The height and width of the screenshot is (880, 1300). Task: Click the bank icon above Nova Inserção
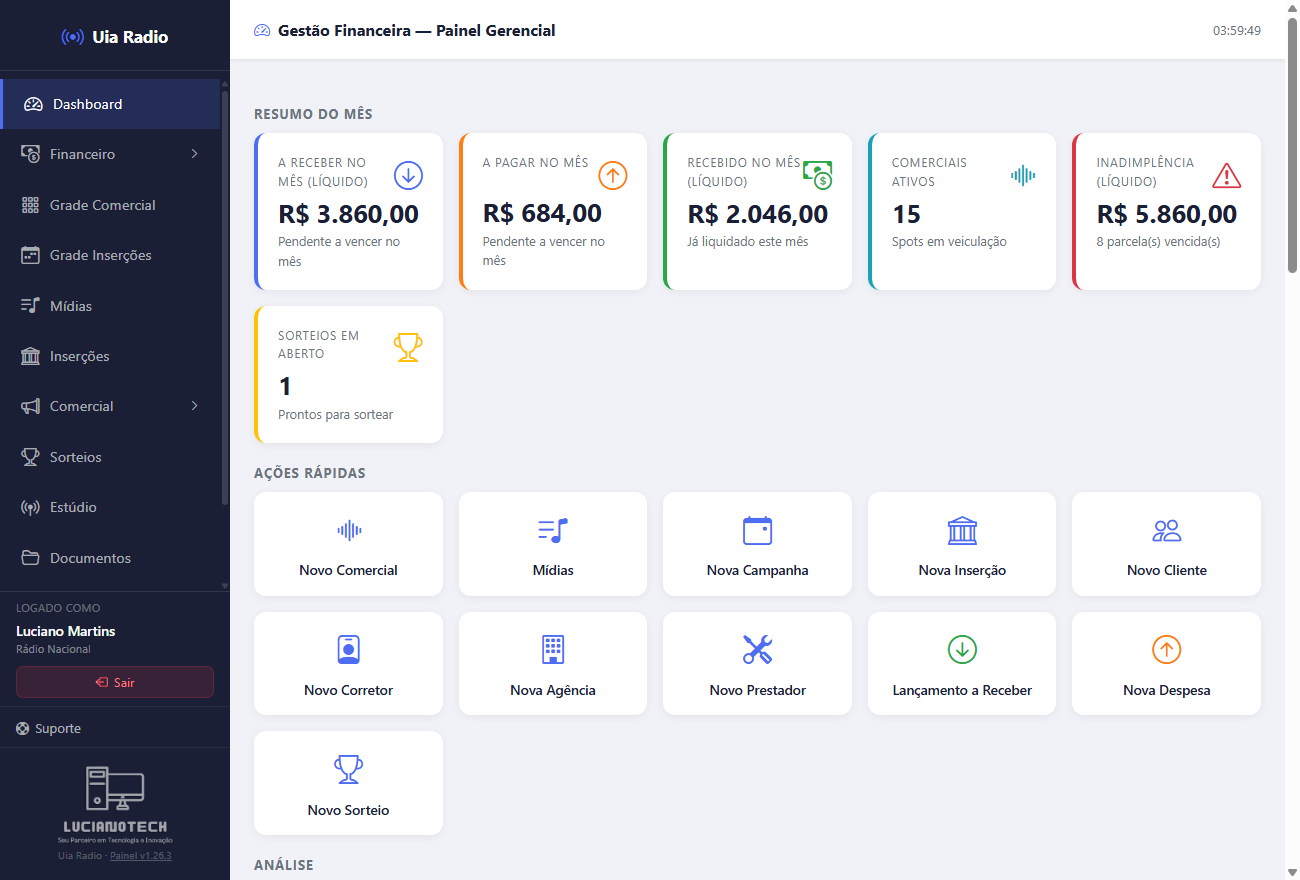[x=962, y=530]
